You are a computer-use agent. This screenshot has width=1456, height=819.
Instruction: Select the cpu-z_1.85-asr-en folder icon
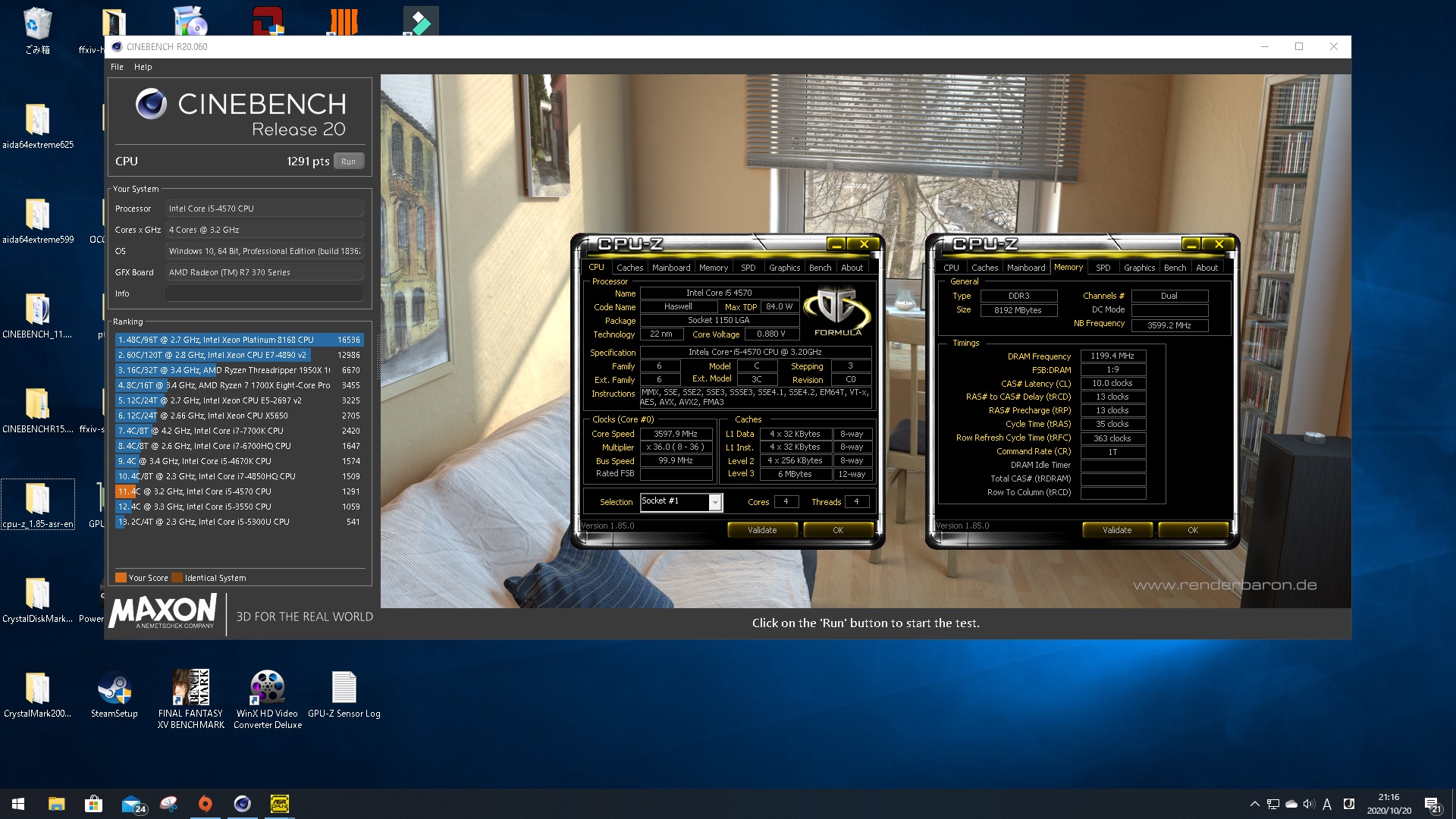[38, 505]
